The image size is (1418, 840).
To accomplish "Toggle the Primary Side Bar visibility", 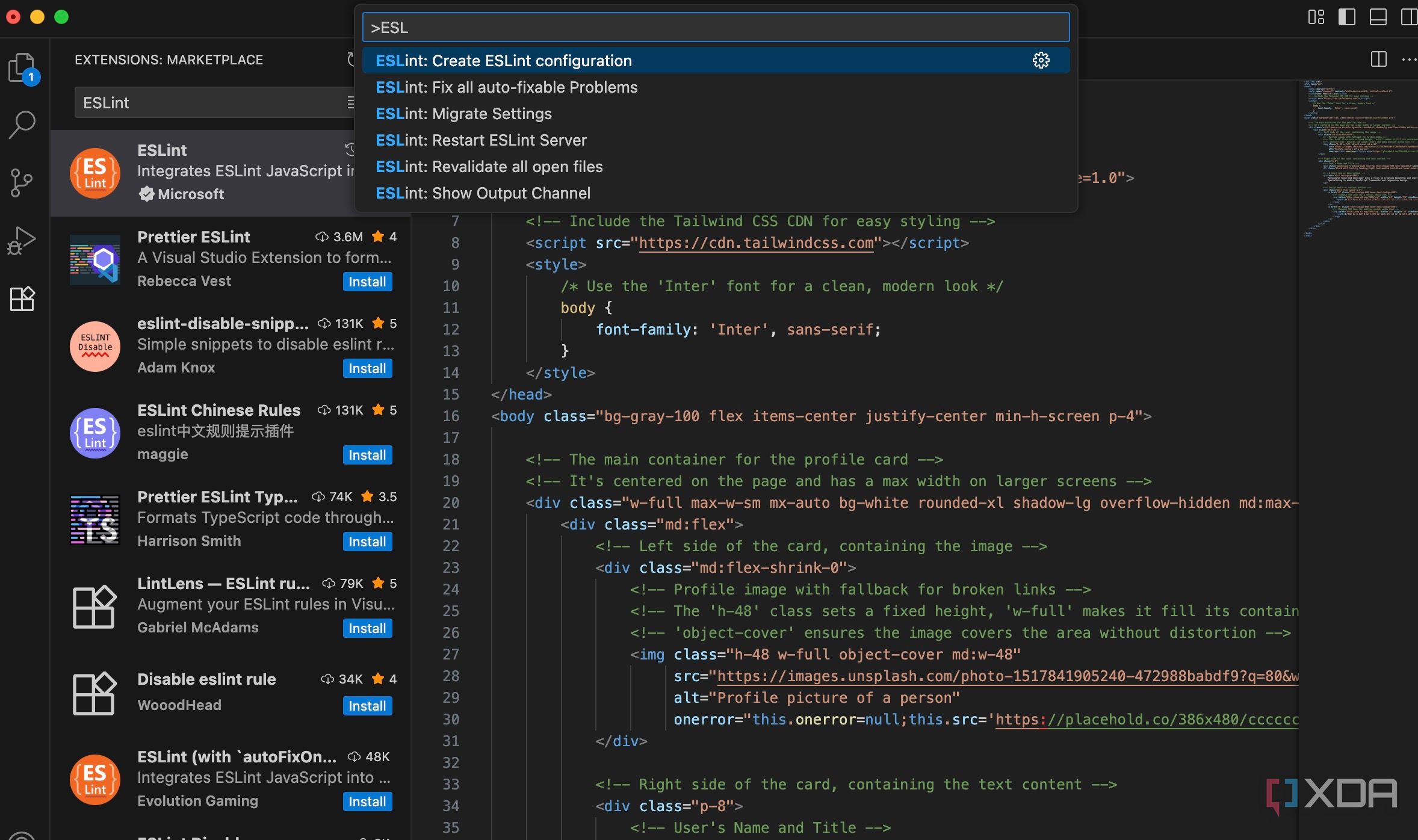I will click(1347, 17).
